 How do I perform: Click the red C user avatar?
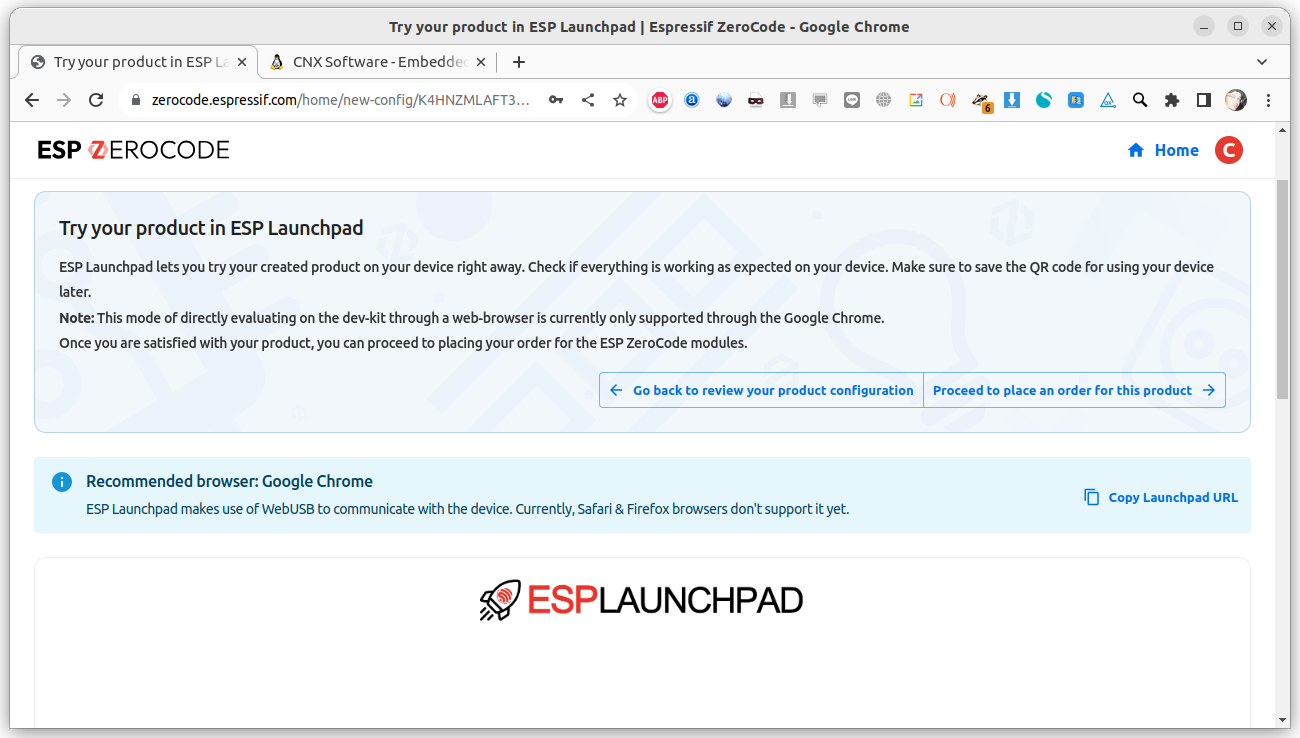point(1229,150)
